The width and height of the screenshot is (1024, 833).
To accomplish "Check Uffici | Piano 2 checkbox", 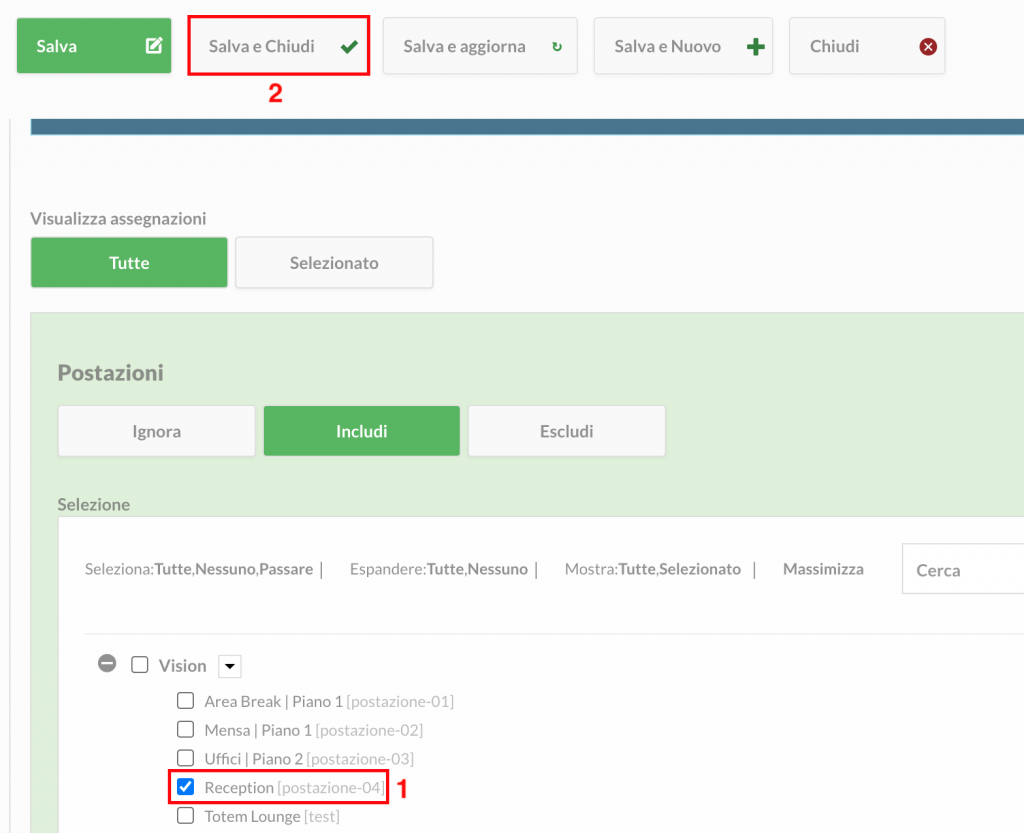I will (x=185, y=758).
